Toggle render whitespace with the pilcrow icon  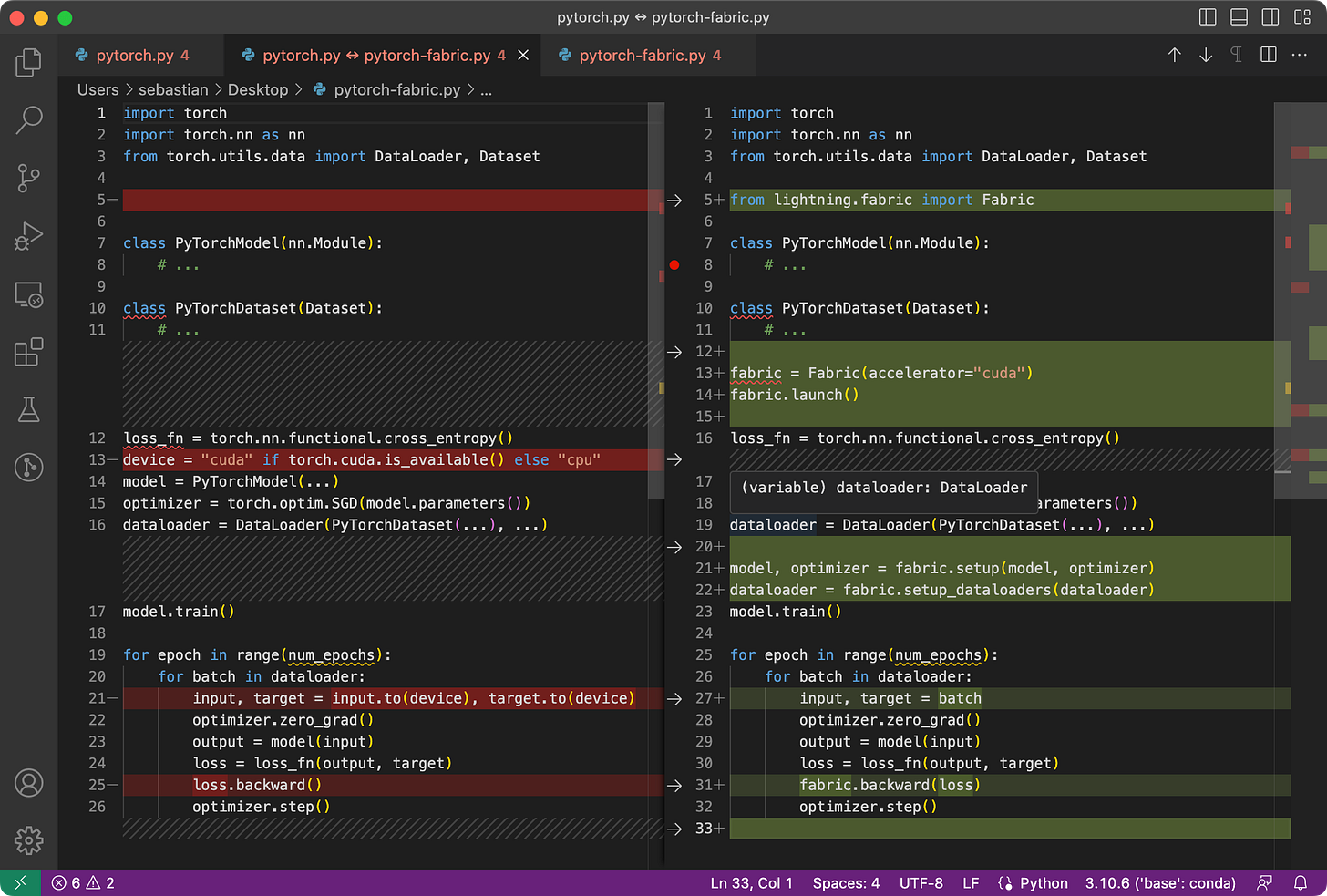click(1236, 55)
